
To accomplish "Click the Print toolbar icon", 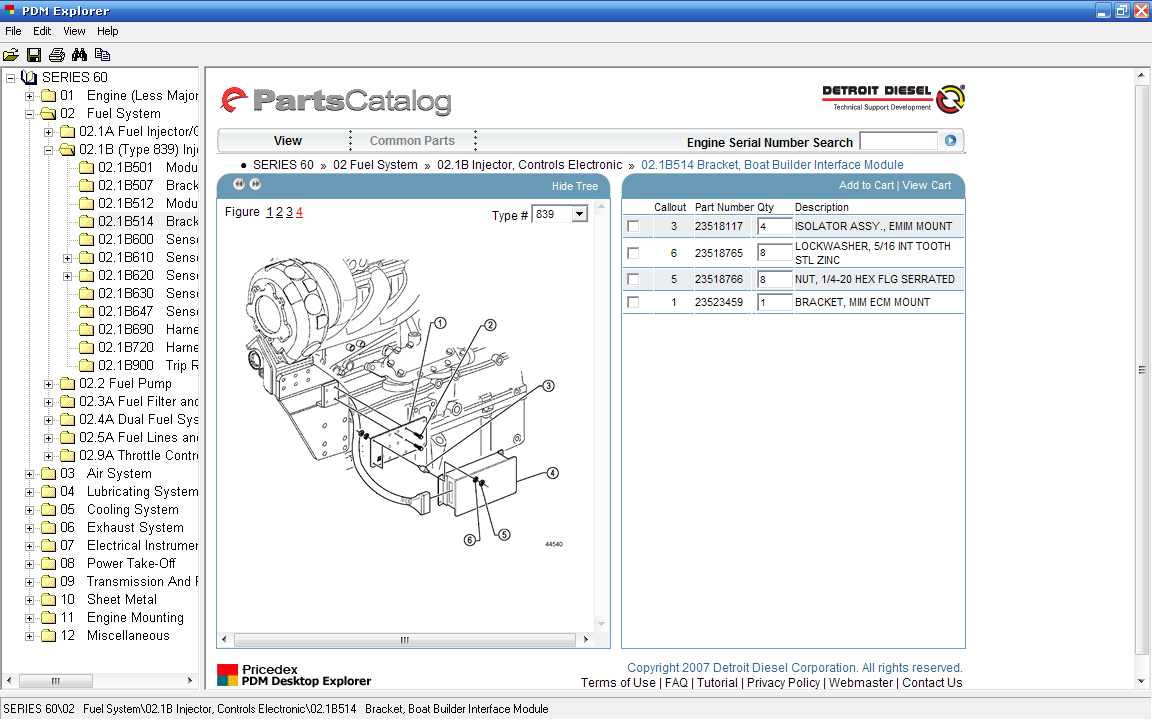I will (x=57, y=54).
